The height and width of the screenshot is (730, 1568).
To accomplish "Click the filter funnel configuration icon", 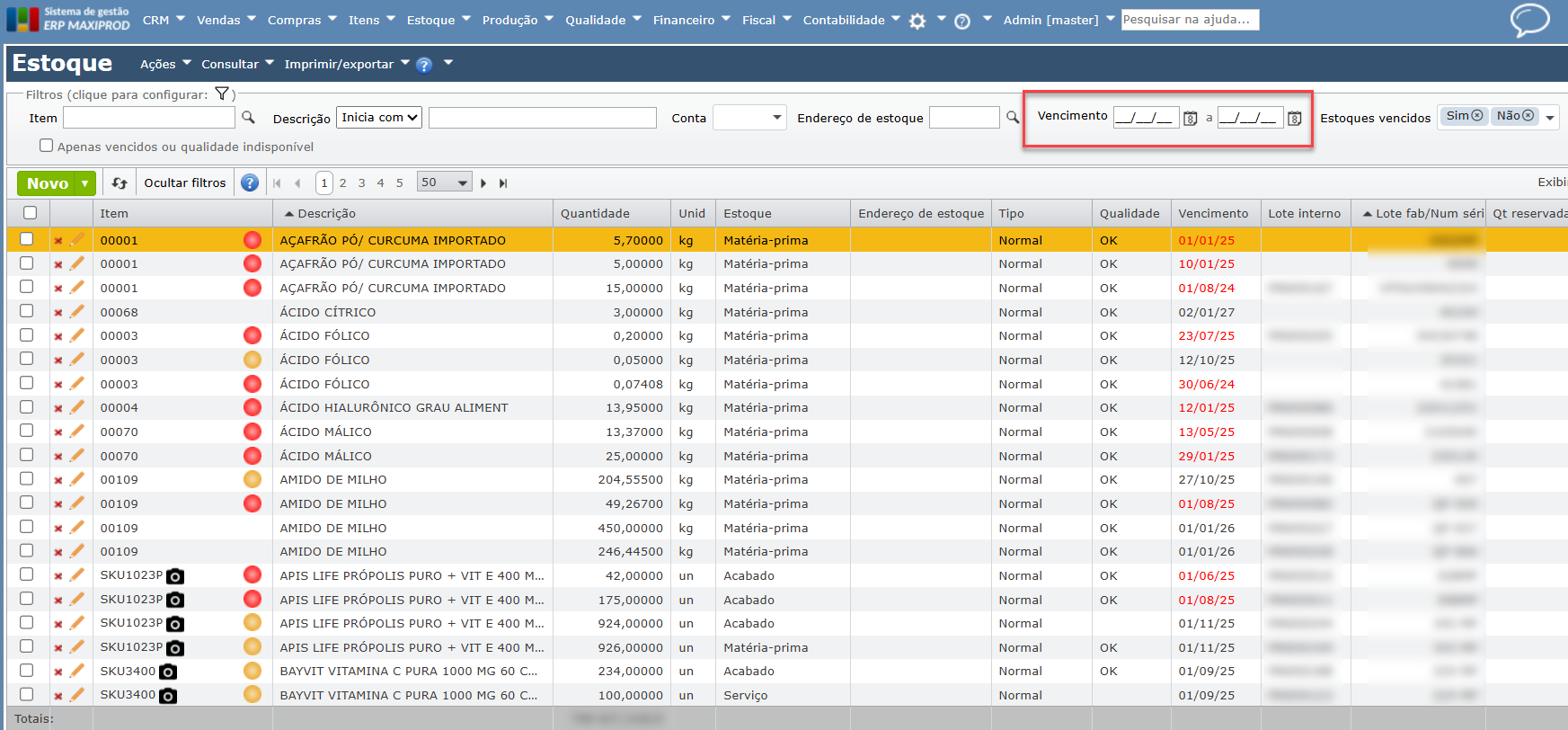I will [x=222, y=94].
